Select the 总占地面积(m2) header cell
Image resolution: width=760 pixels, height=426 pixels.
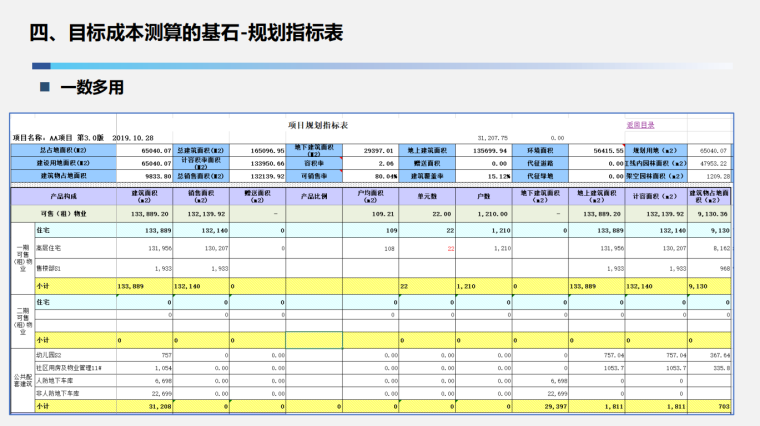click(x=64, y=149)
